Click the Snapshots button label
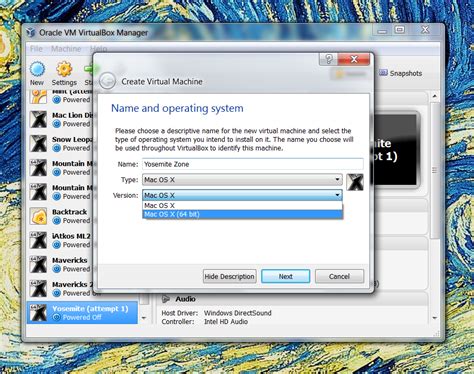474x374 pixels. tap(406, 73)
